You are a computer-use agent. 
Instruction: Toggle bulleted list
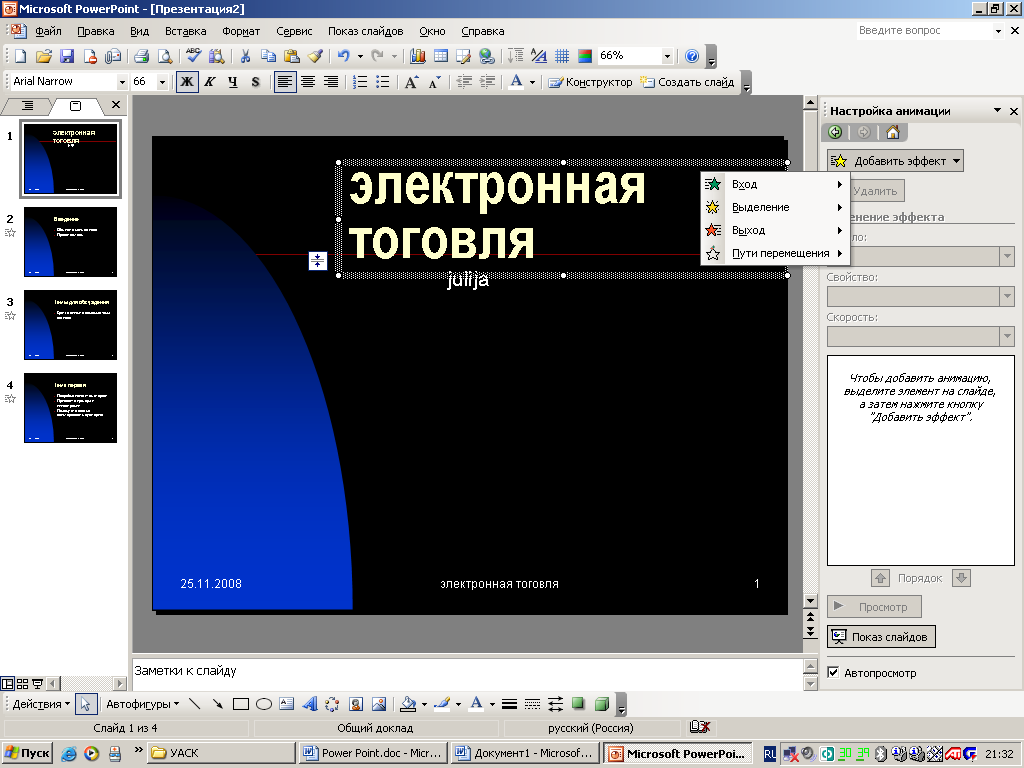(383, 82)
